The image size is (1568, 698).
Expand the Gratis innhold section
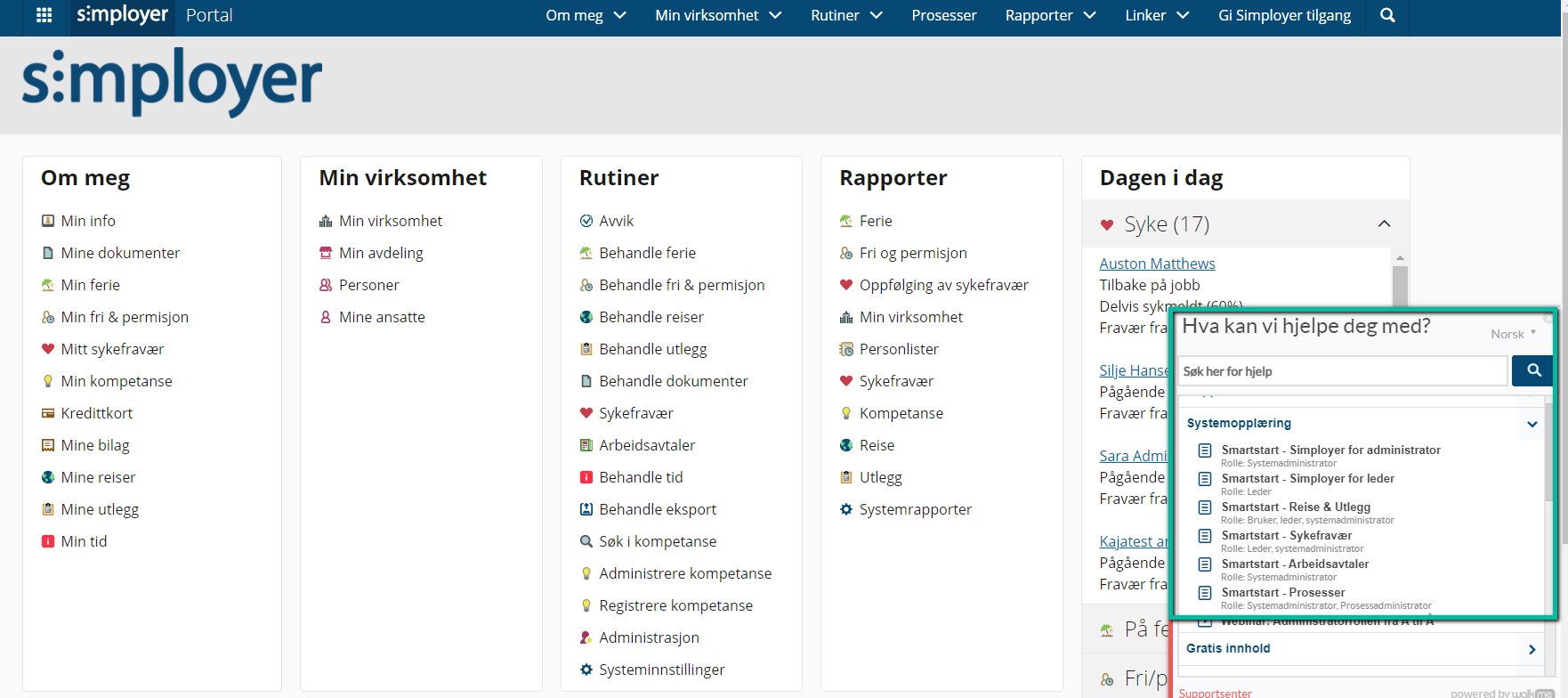tap(1532, 649)
